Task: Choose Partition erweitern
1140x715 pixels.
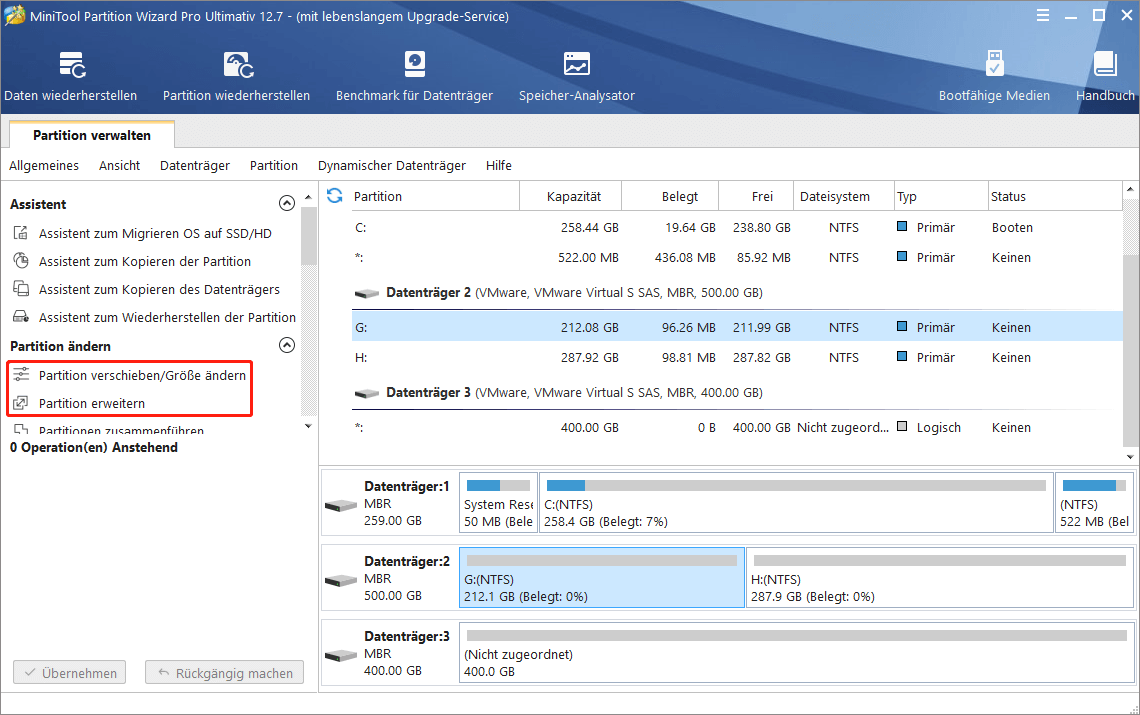Action: click(92, 403)
